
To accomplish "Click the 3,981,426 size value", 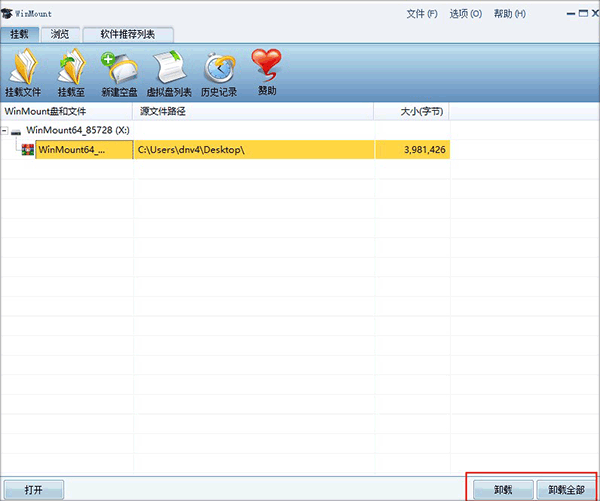I will (x=425, y=150).
